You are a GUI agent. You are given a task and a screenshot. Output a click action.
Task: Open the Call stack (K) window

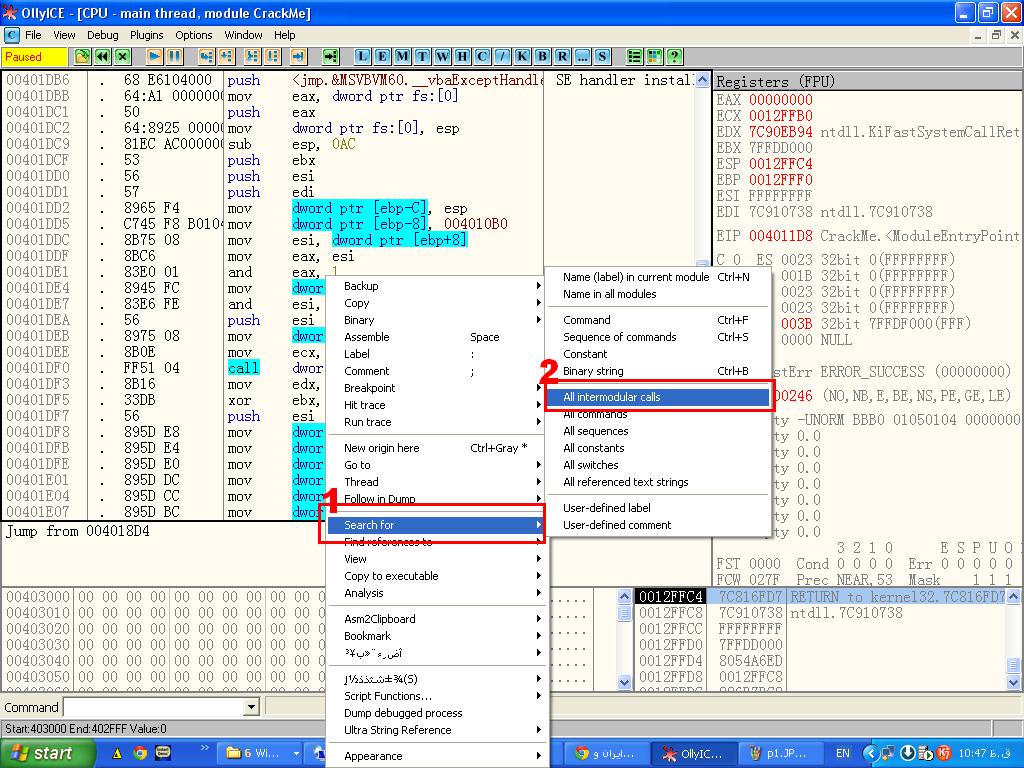(x=522, y=57)
